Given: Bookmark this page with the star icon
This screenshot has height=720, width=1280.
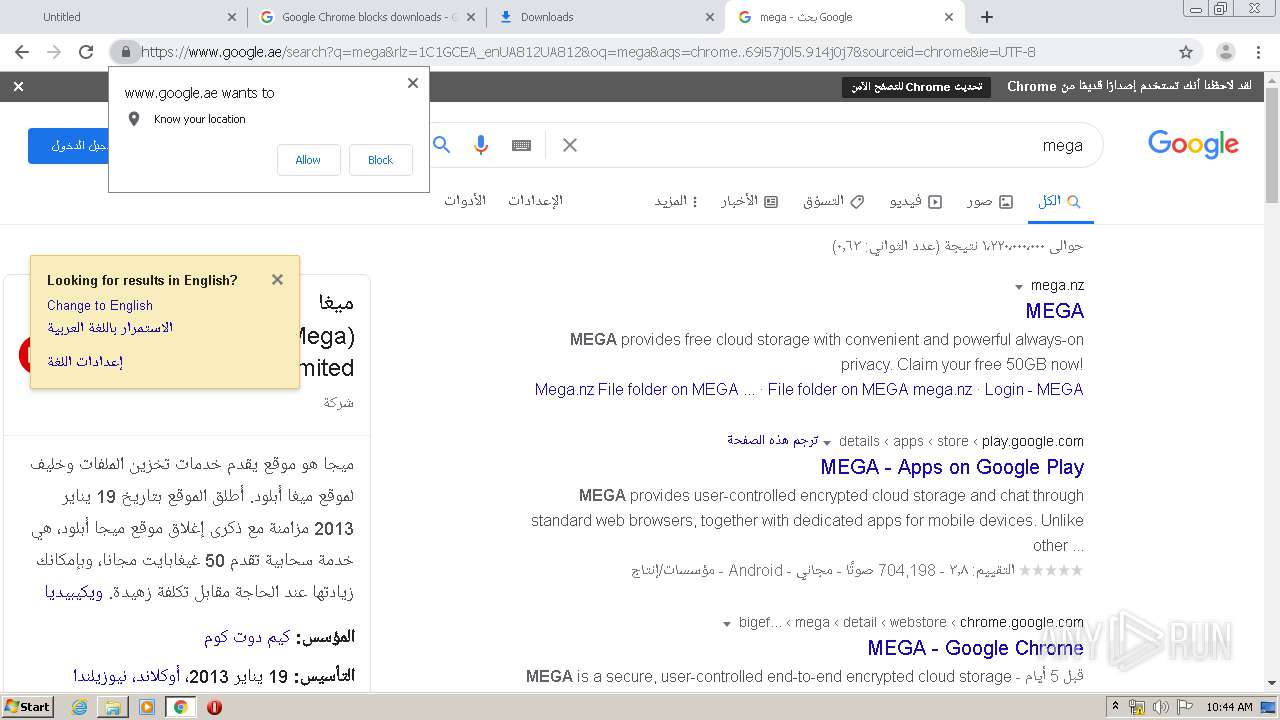Looking at the screenshot, I should (1186, 52).
